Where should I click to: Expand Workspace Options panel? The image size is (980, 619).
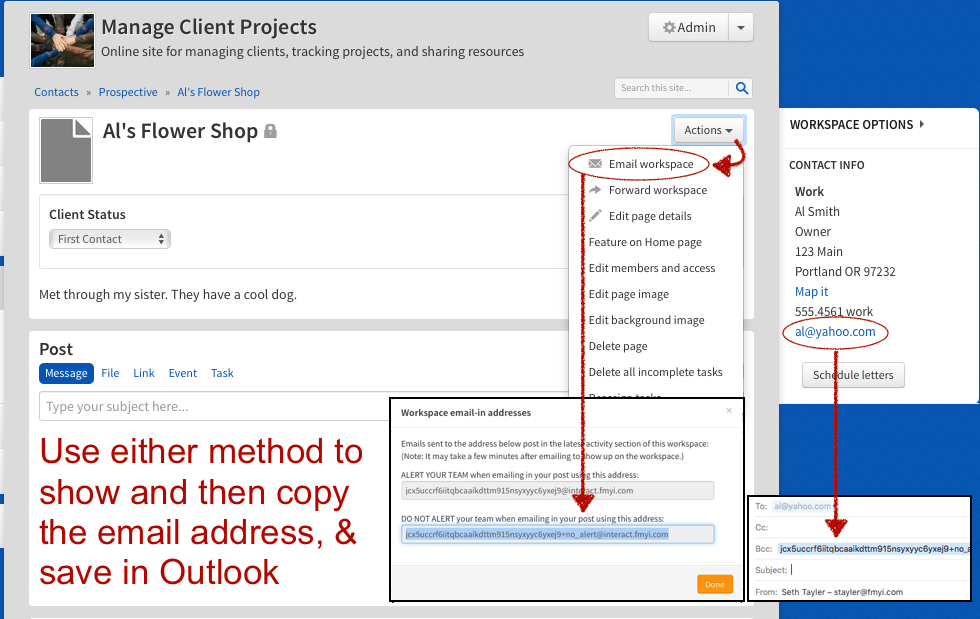[856, 125]
